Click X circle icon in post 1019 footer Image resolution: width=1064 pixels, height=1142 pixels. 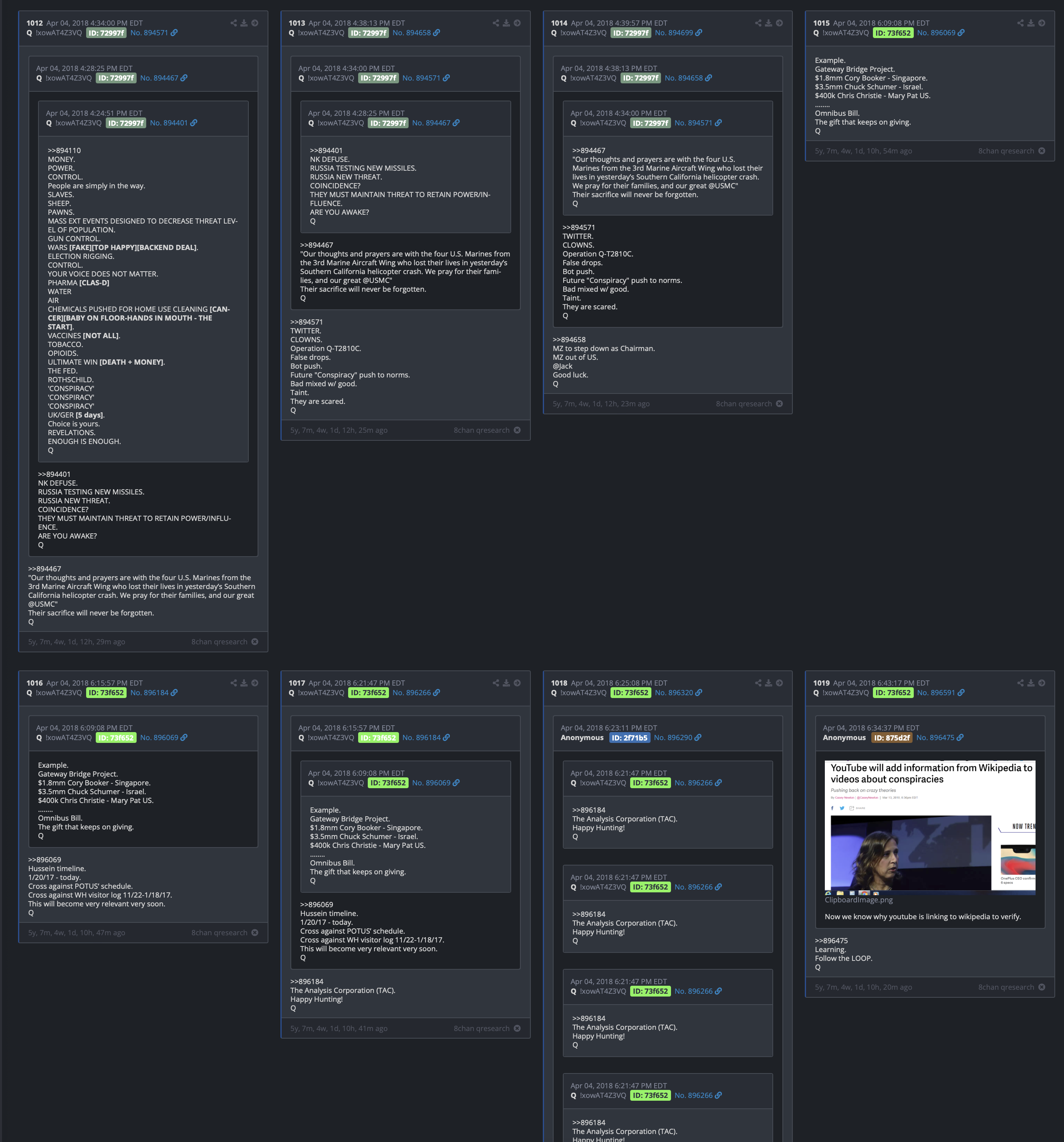tap(1042, 987)
